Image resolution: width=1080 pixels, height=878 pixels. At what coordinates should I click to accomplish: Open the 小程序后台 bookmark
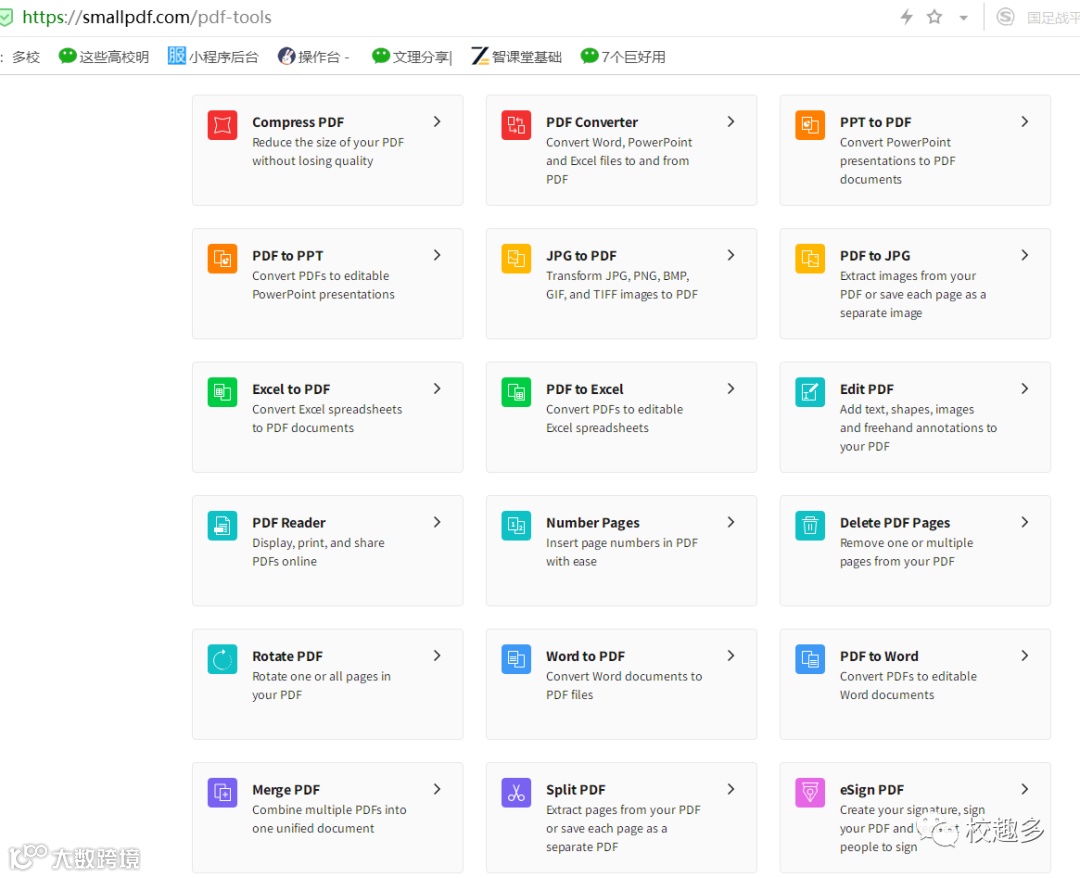(214, 56)
